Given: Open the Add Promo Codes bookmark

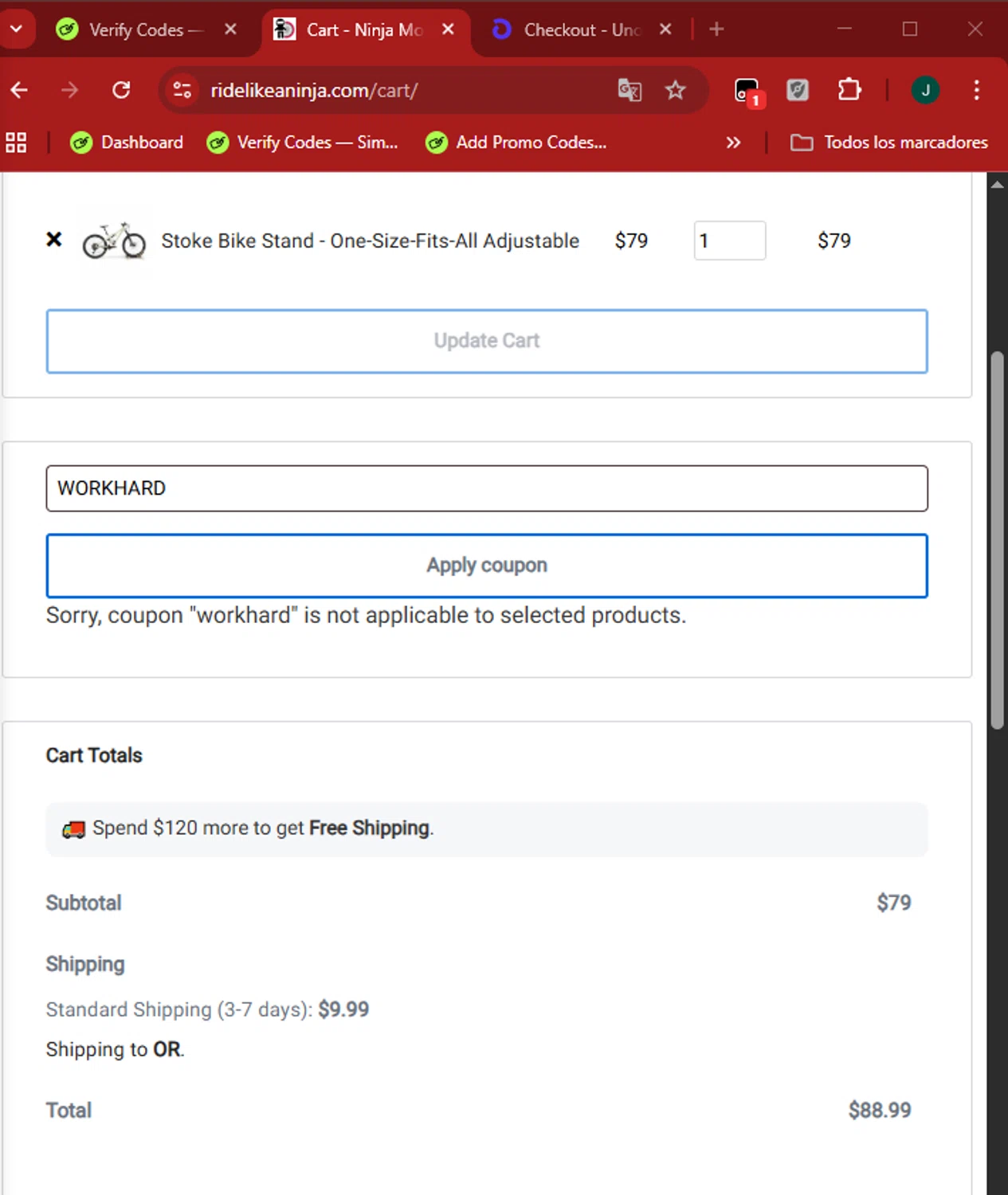Looking at the screenshot, I should click(517, 143).
